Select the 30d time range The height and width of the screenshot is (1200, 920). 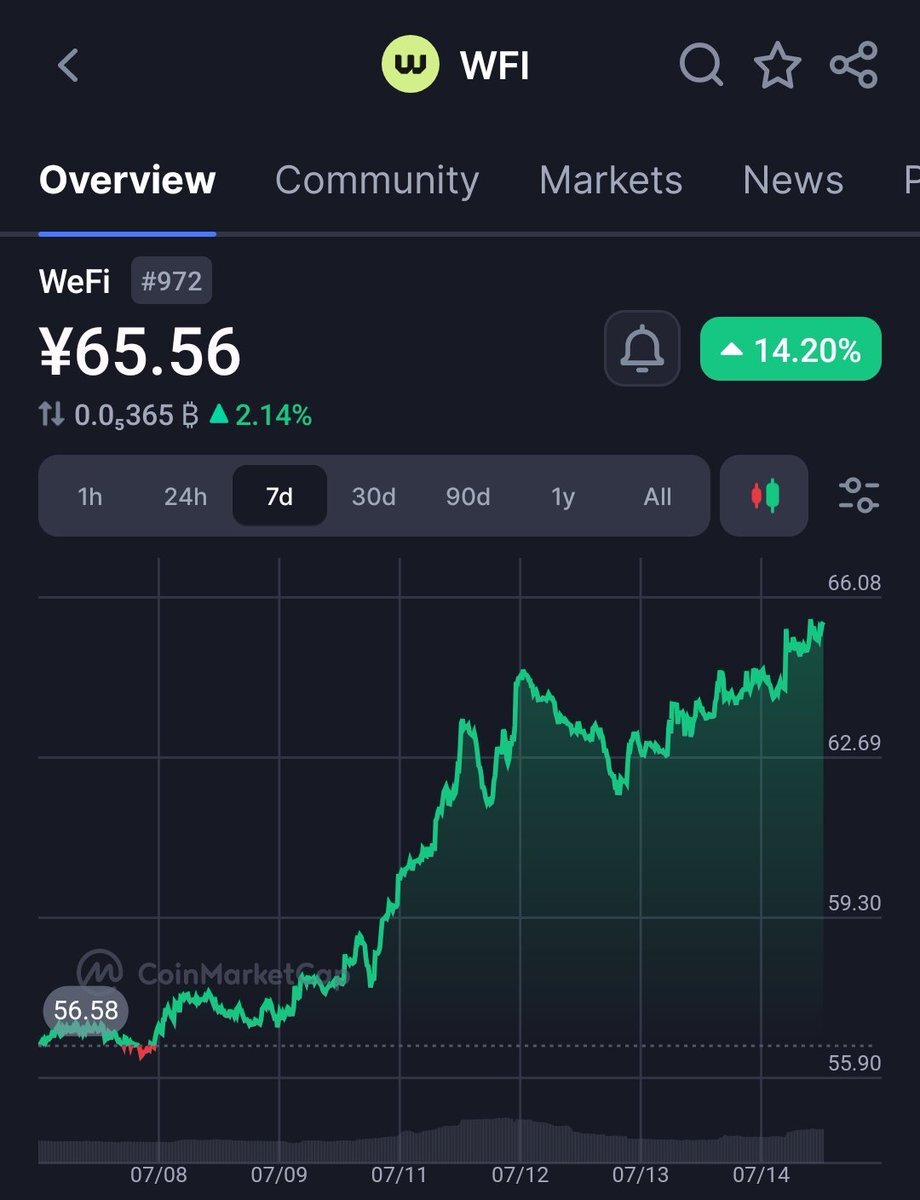[374, 496]
